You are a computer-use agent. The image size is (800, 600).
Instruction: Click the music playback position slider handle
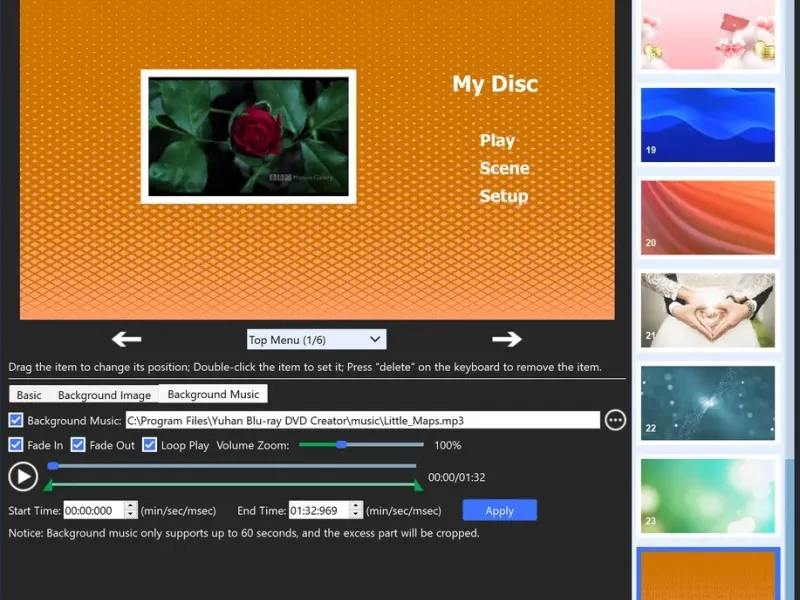pyautogui.click(x=53, y=466)
